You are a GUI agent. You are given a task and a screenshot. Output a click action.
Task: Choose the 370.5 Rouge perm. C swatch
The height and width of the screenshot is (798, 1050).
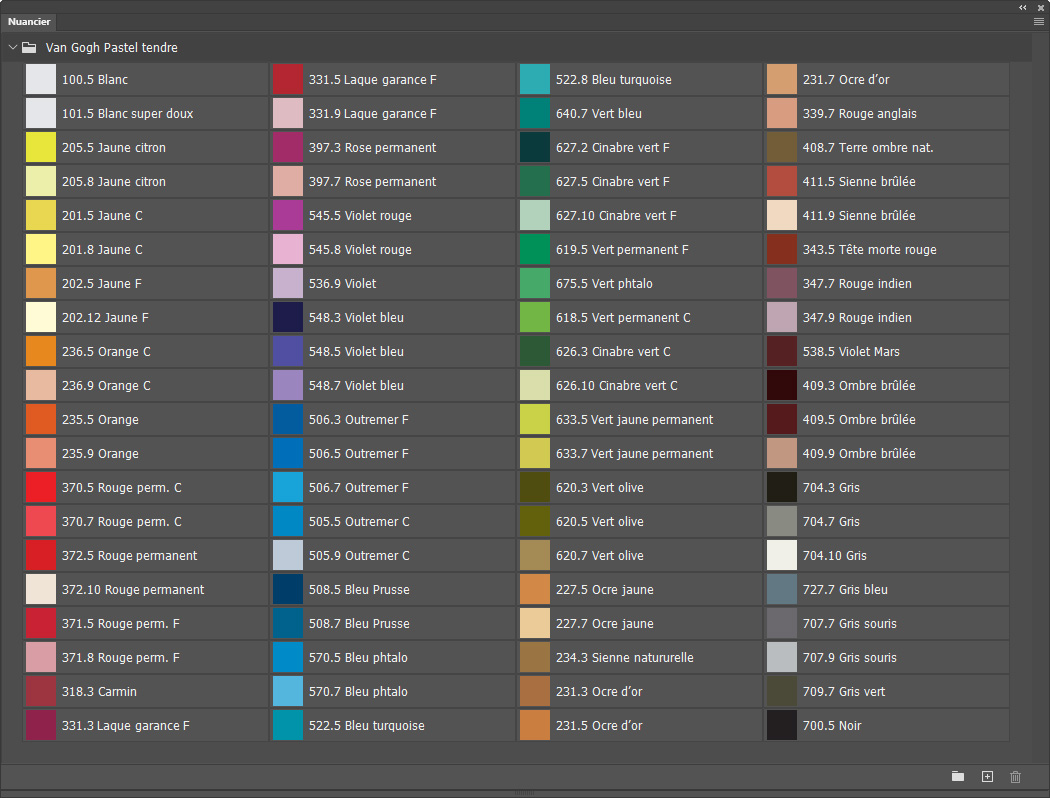41,487
